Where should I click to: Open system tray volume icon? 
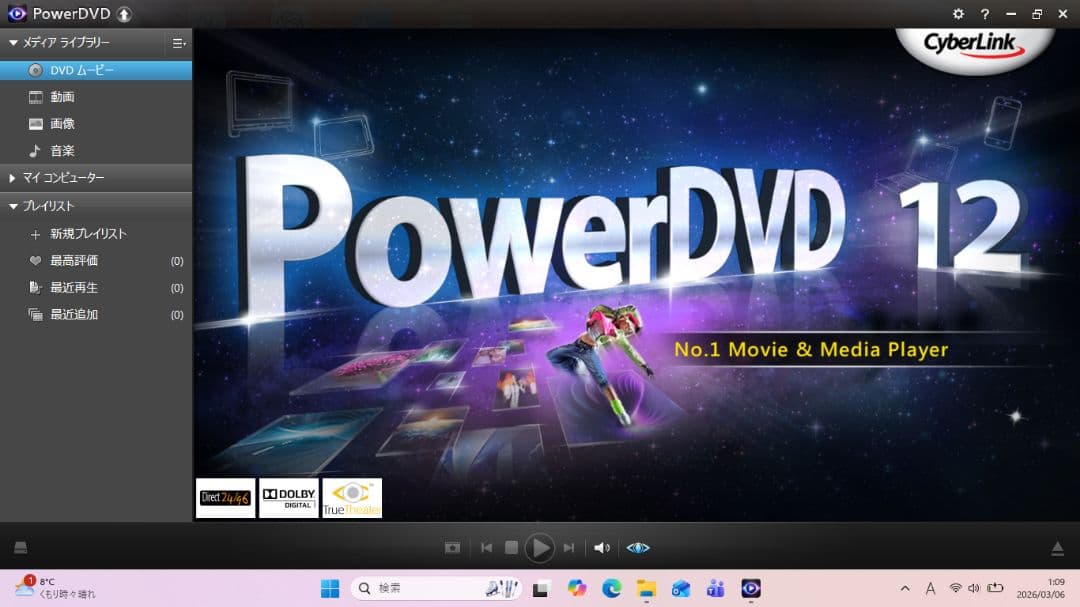(x=974, y=588)
